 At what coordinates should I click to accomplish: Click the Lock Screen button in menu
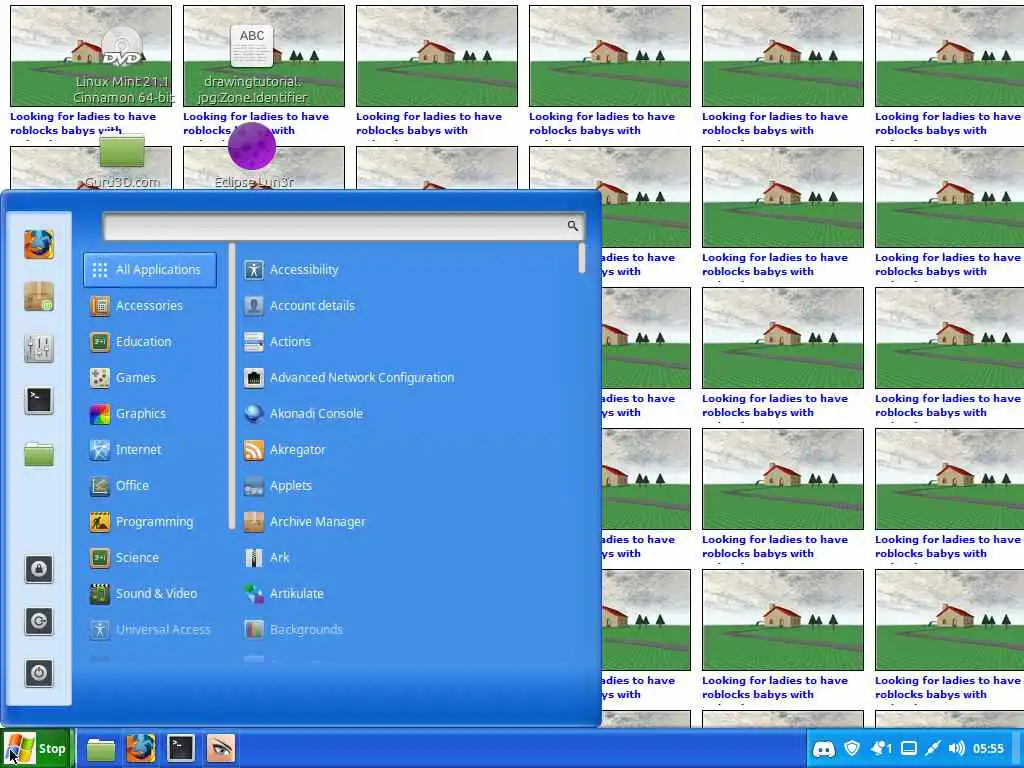coord(39,569)
